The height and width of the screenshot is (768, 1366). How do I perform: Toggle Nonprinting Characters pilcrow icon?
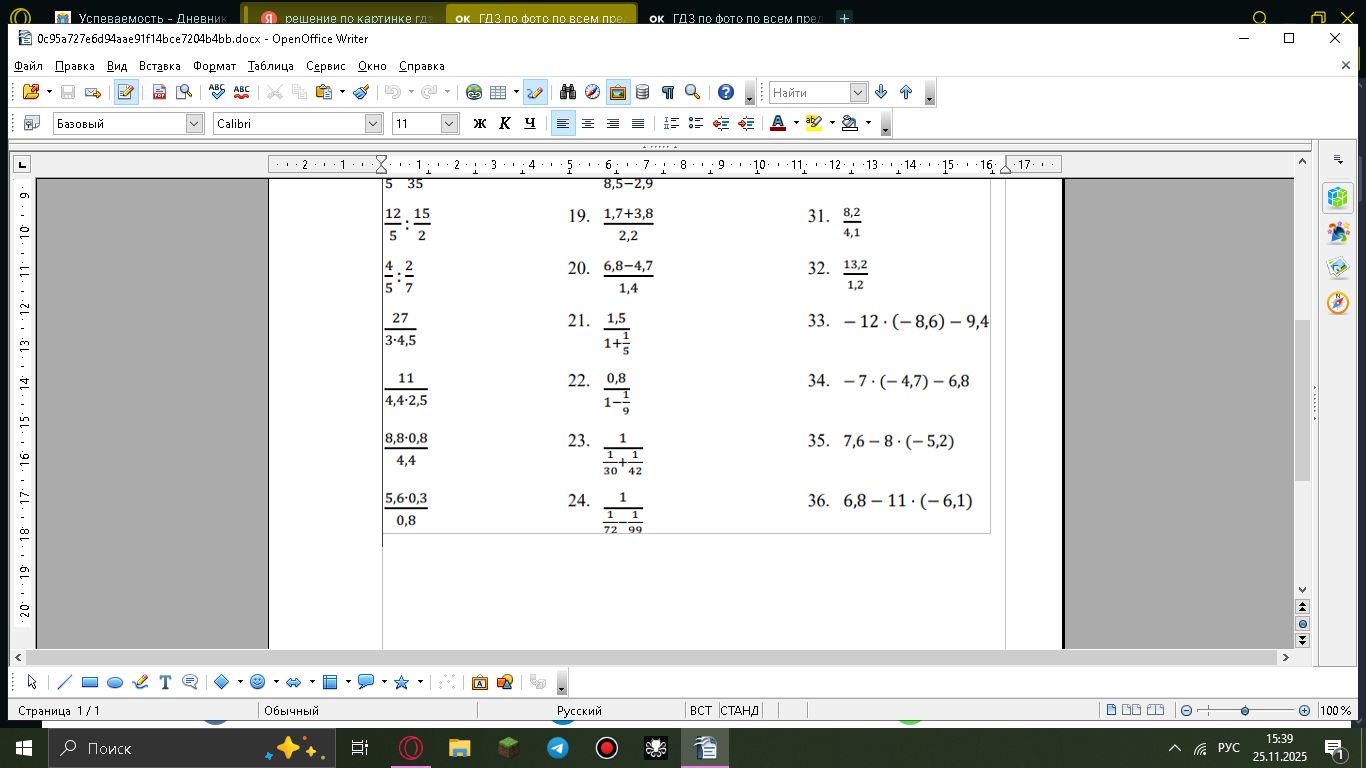click(x=668, y=92)
